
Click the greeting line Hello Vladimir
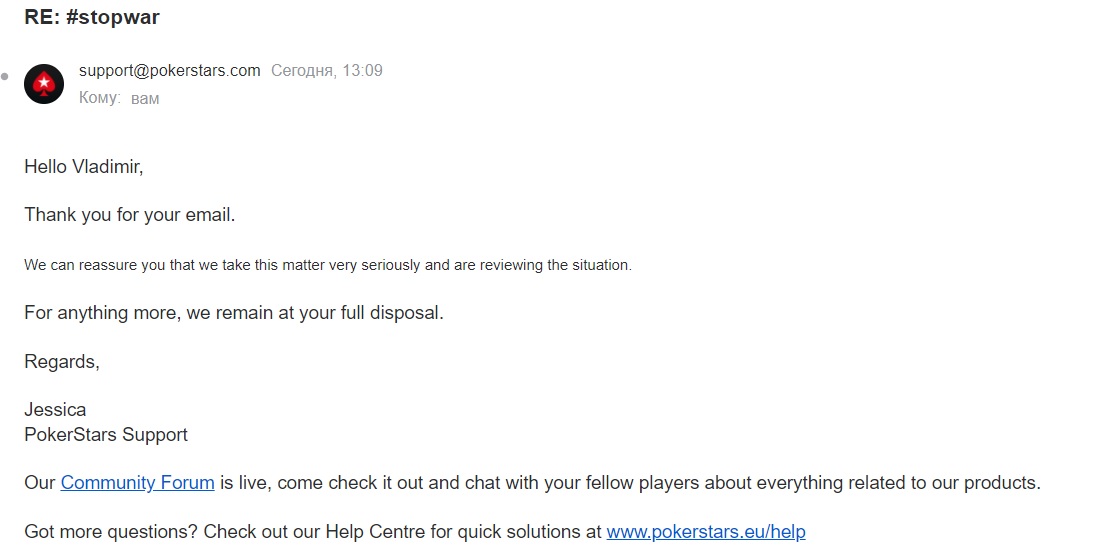pyautogui.click(x=84, y=167)
